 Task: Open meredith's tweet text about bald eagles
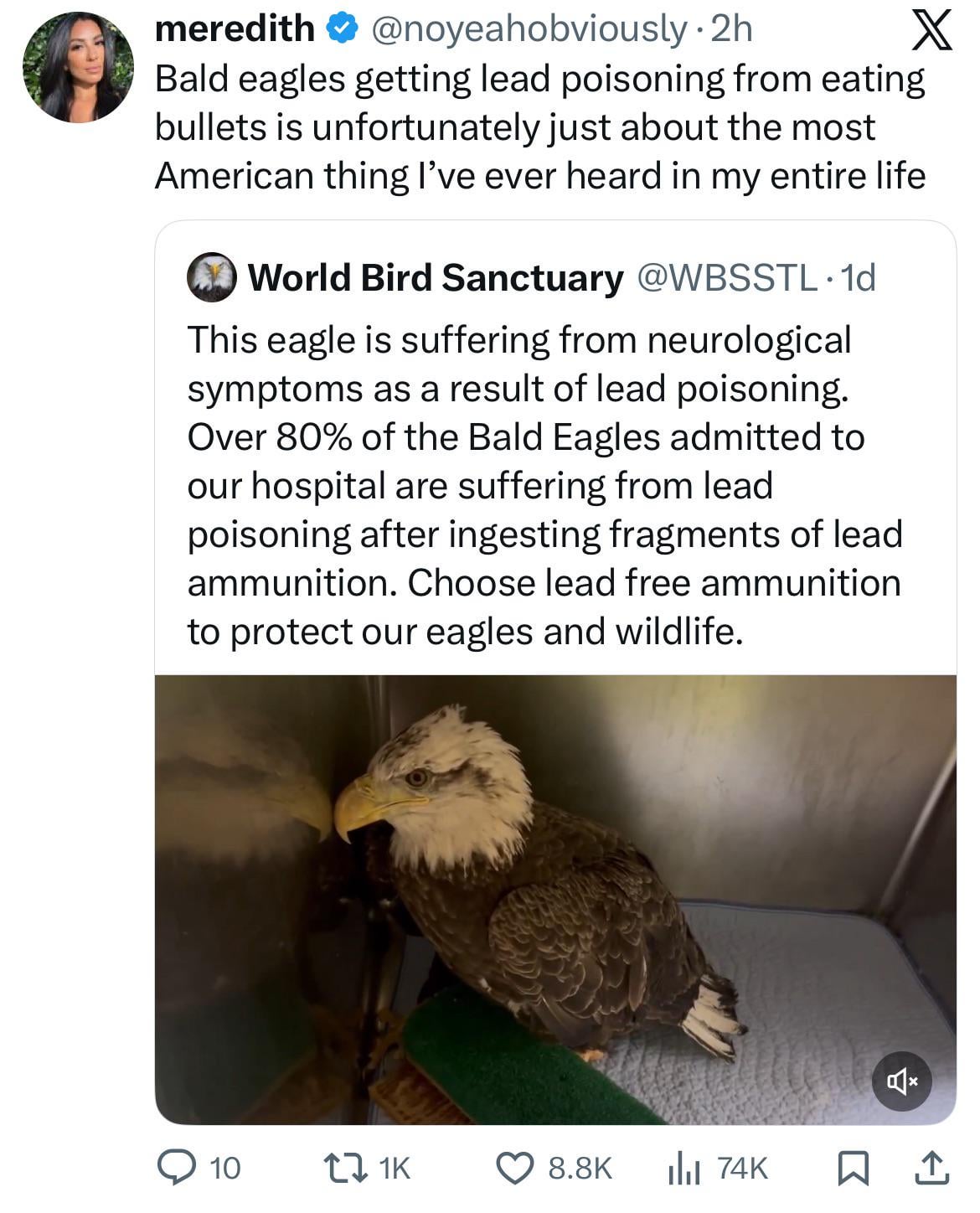(x=540, y=127)
